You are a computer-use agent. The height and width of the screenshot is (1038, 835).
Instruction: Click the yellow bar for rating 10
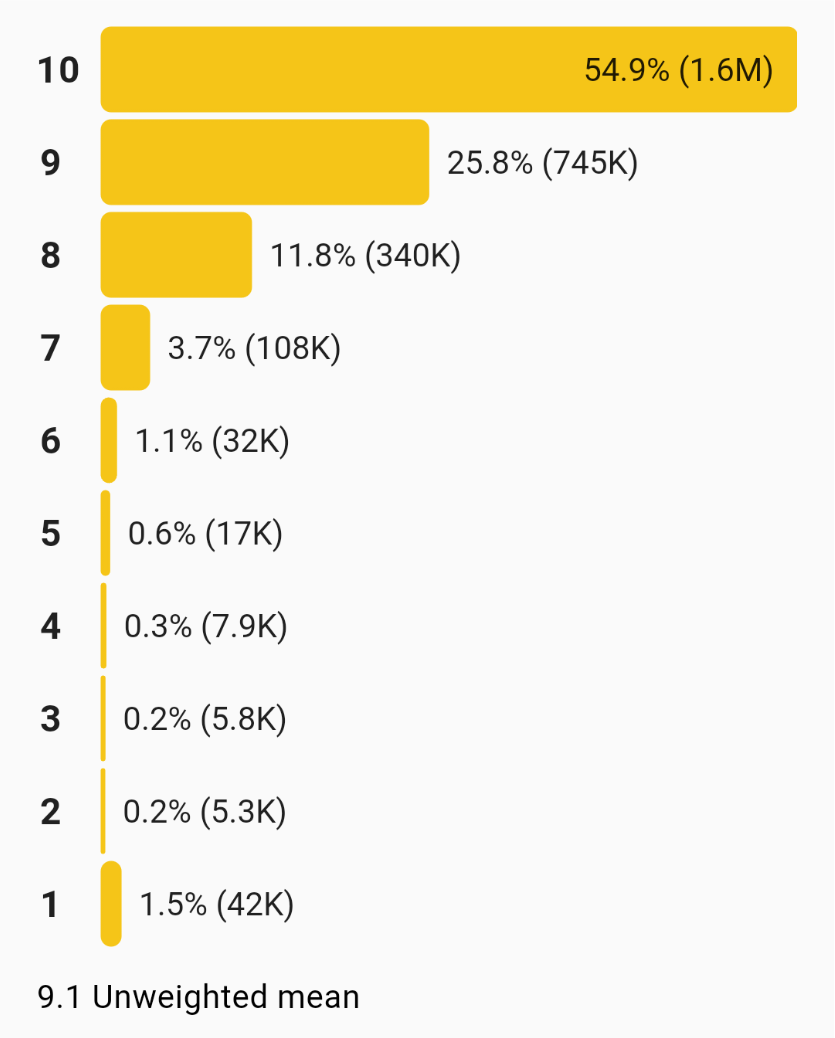[340, 70]
